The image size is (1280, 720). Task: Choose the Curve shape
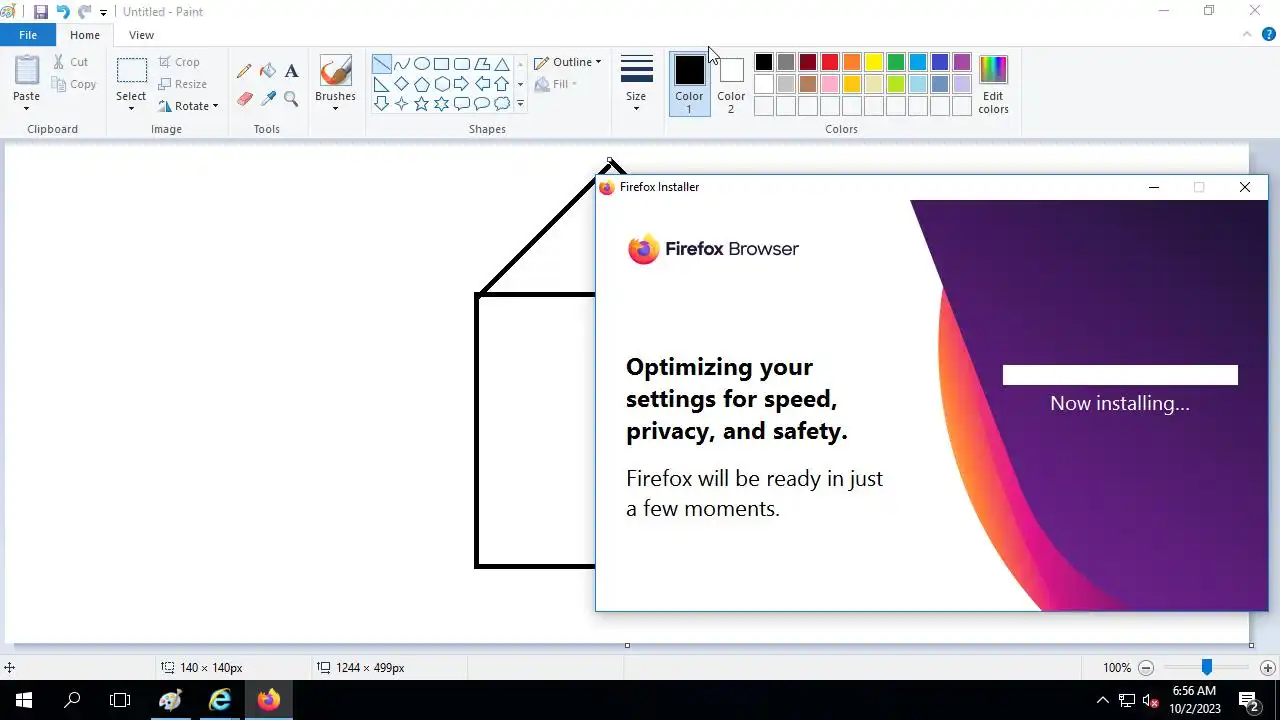[401, 64]
